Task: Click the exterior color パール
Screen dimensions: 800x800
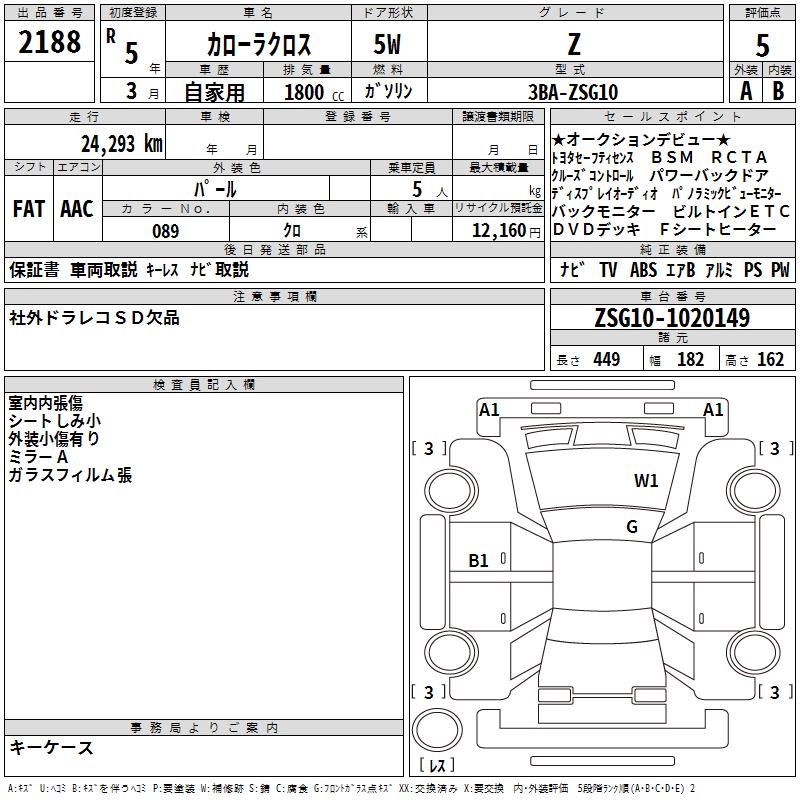Action: click(x=215, y=189)
